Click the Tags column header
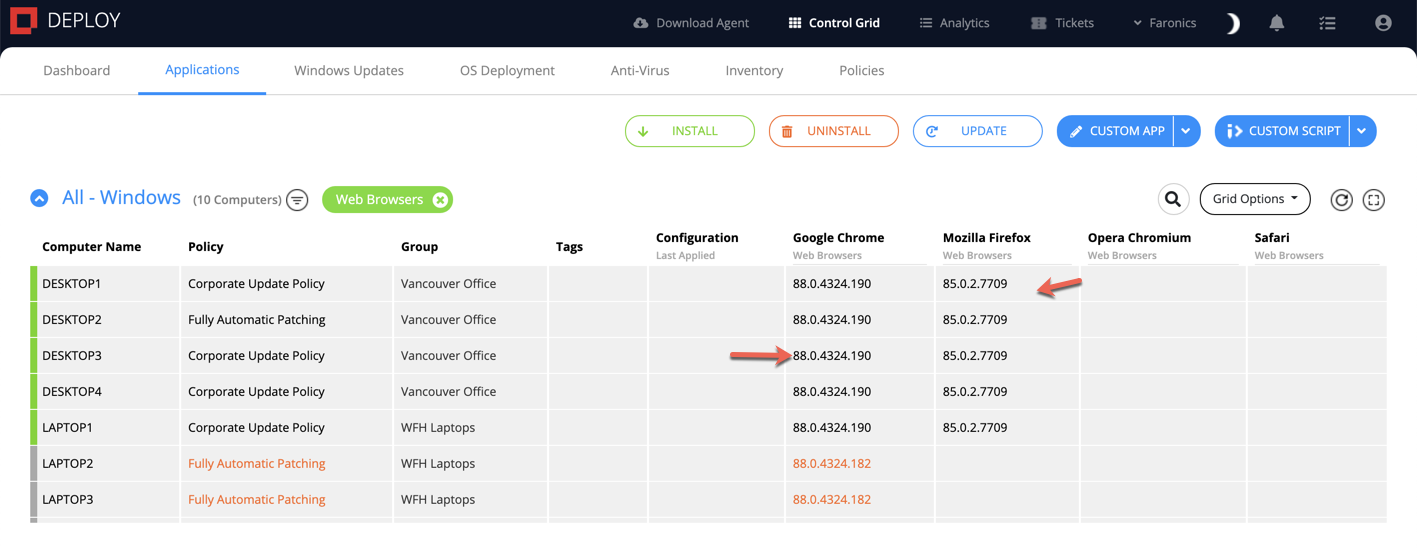Image resolution: width=1417 pixels, height=554 pixels. pyautogui.click(x=569, y=247)
